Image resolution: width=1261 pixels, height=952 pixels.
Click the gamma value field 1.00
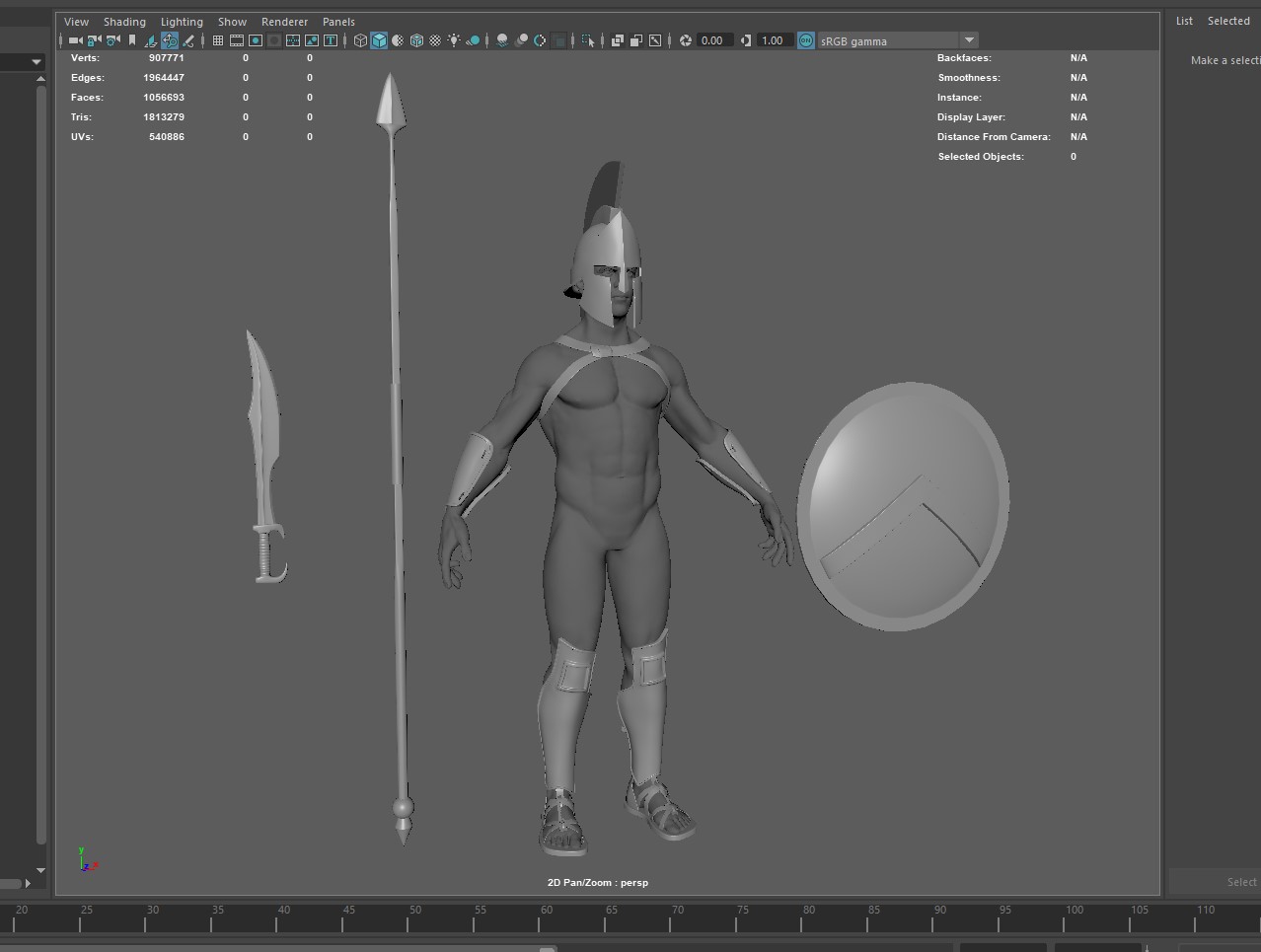(773, 40)
